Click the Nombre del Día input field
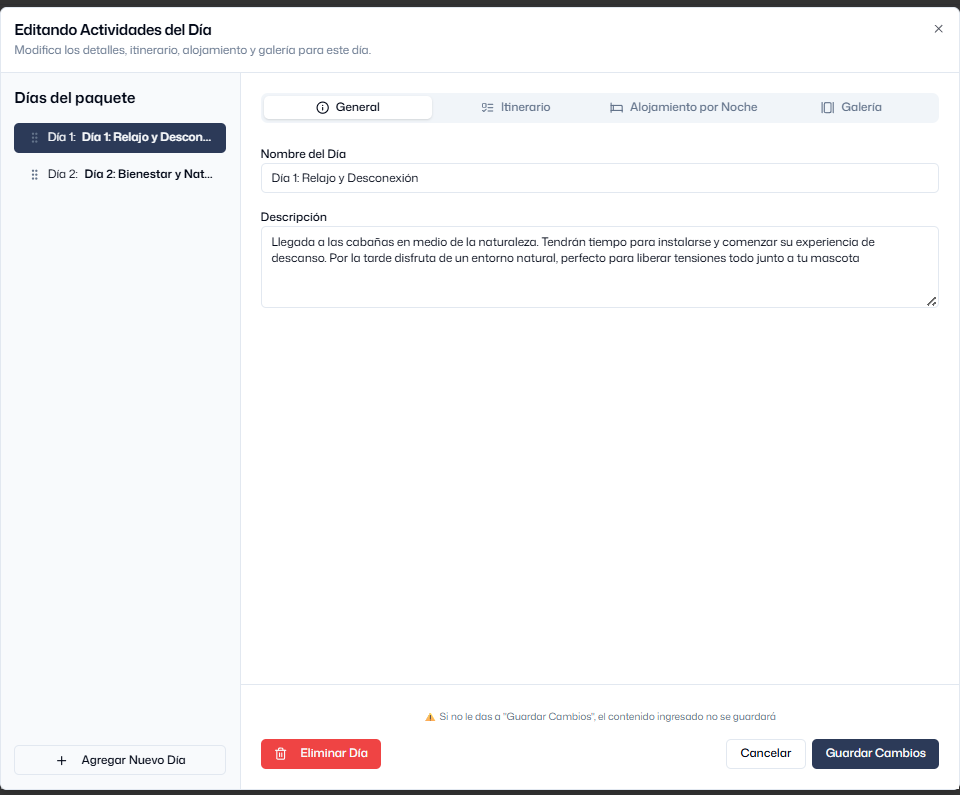 pos(599,177)
